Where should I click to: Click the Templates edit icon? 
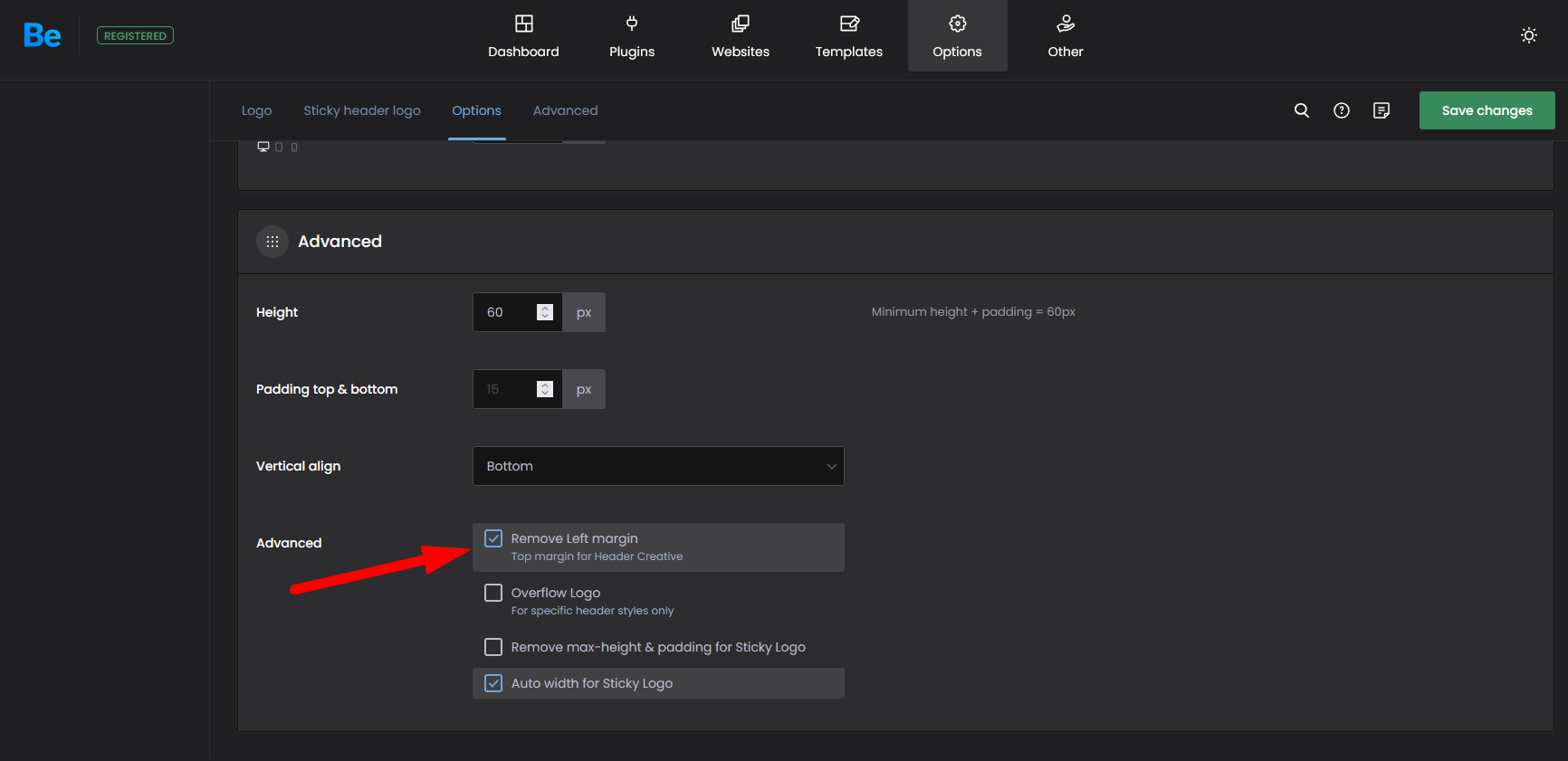[849, 24]
